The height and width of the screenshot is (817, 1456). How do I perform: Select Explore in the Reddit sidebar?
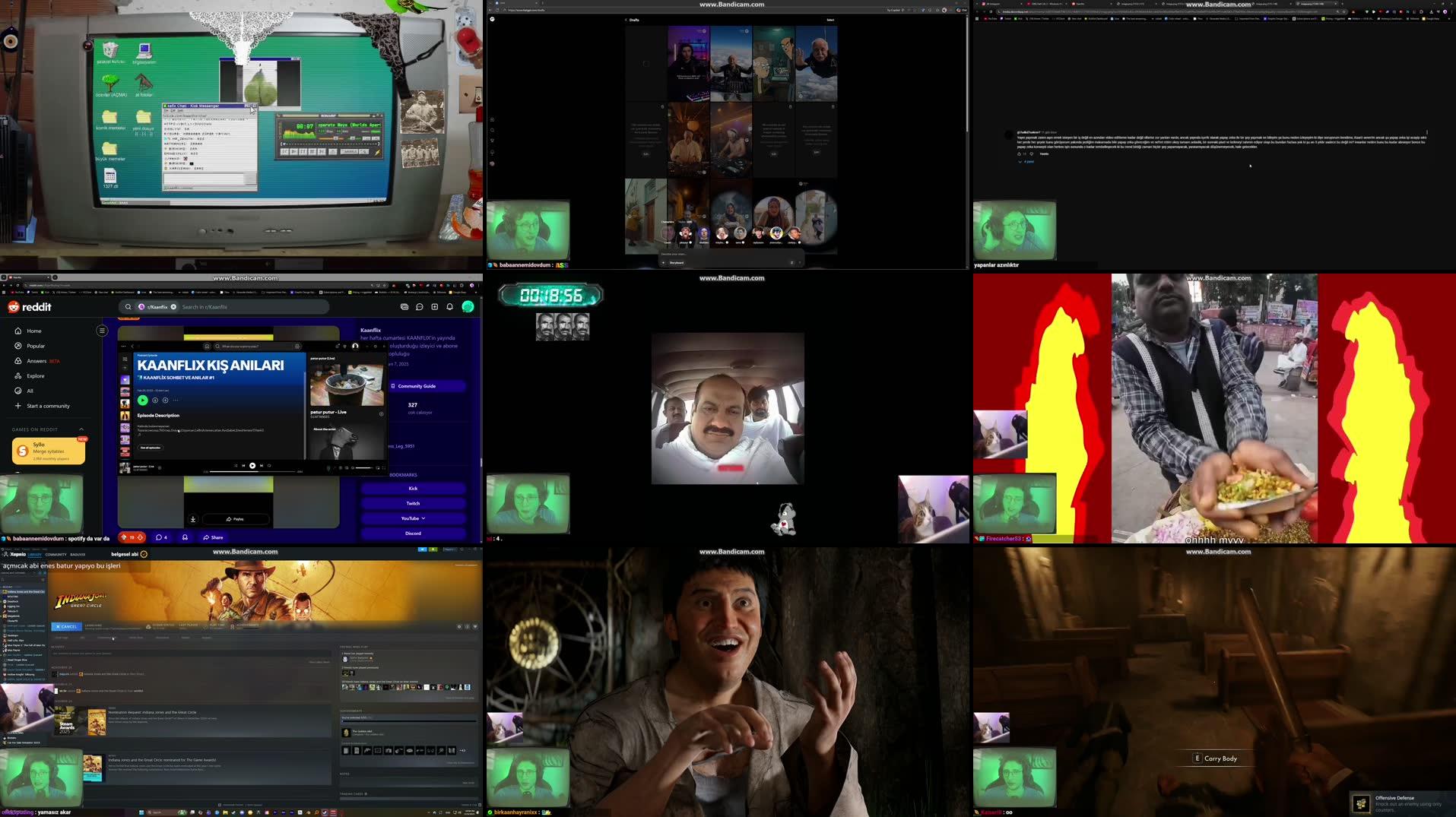click(x=34, y=375)
